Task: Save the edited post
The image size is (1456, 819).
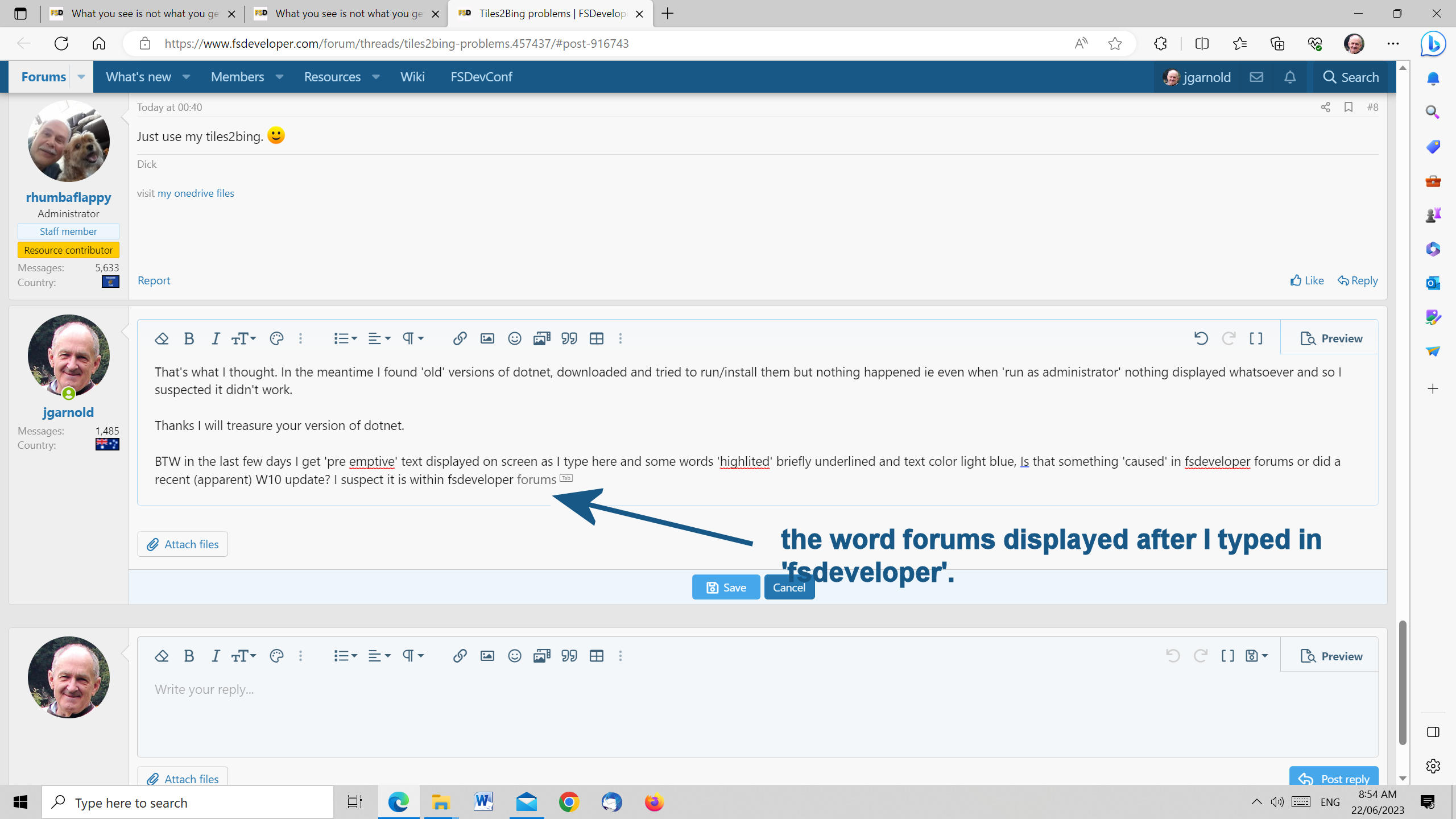Action: click(726, 587)
